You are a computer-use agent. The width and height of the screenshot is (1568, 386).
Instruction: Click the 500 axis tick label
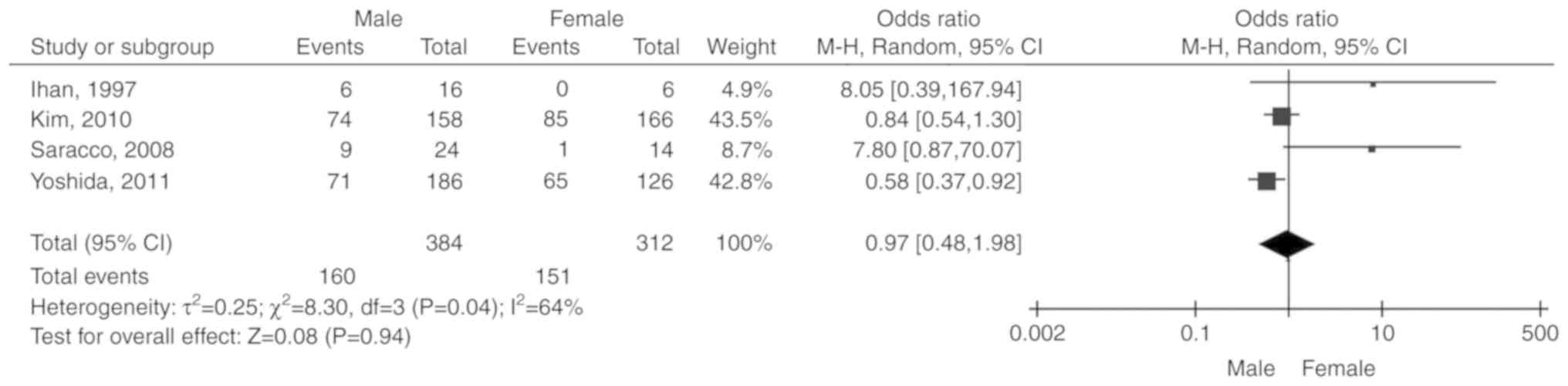(x=1539, y=334)
